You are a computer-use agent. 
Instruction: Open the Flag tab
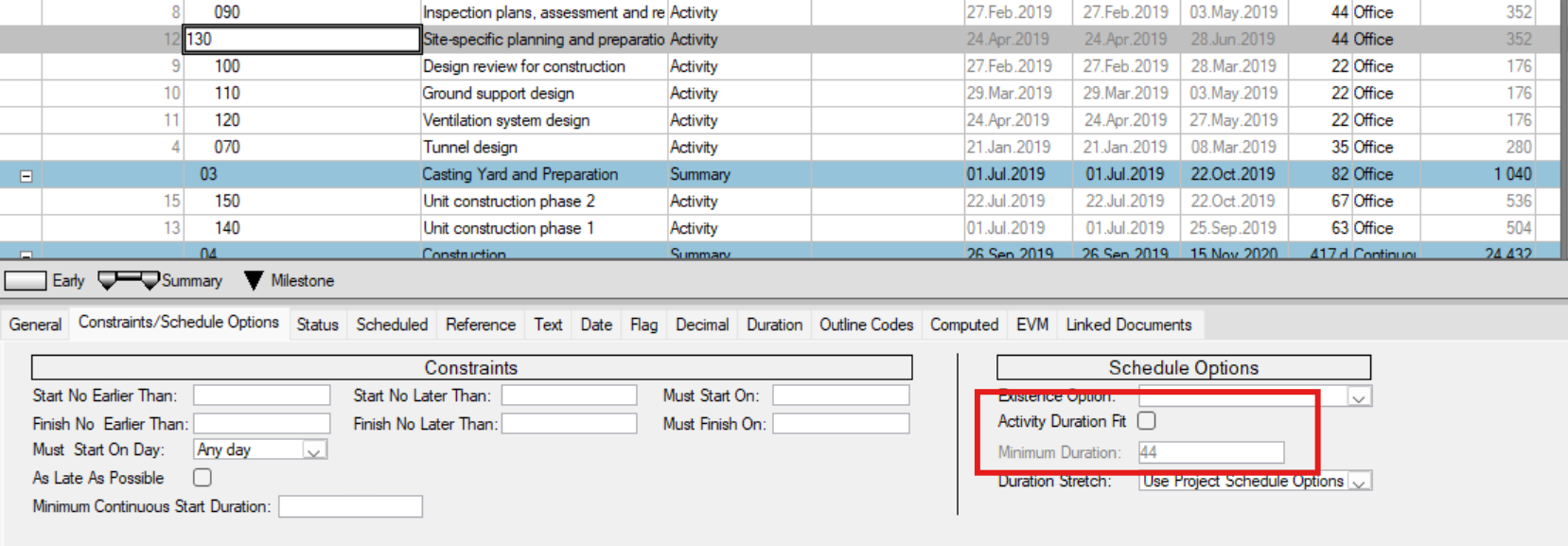pos(643,325)
